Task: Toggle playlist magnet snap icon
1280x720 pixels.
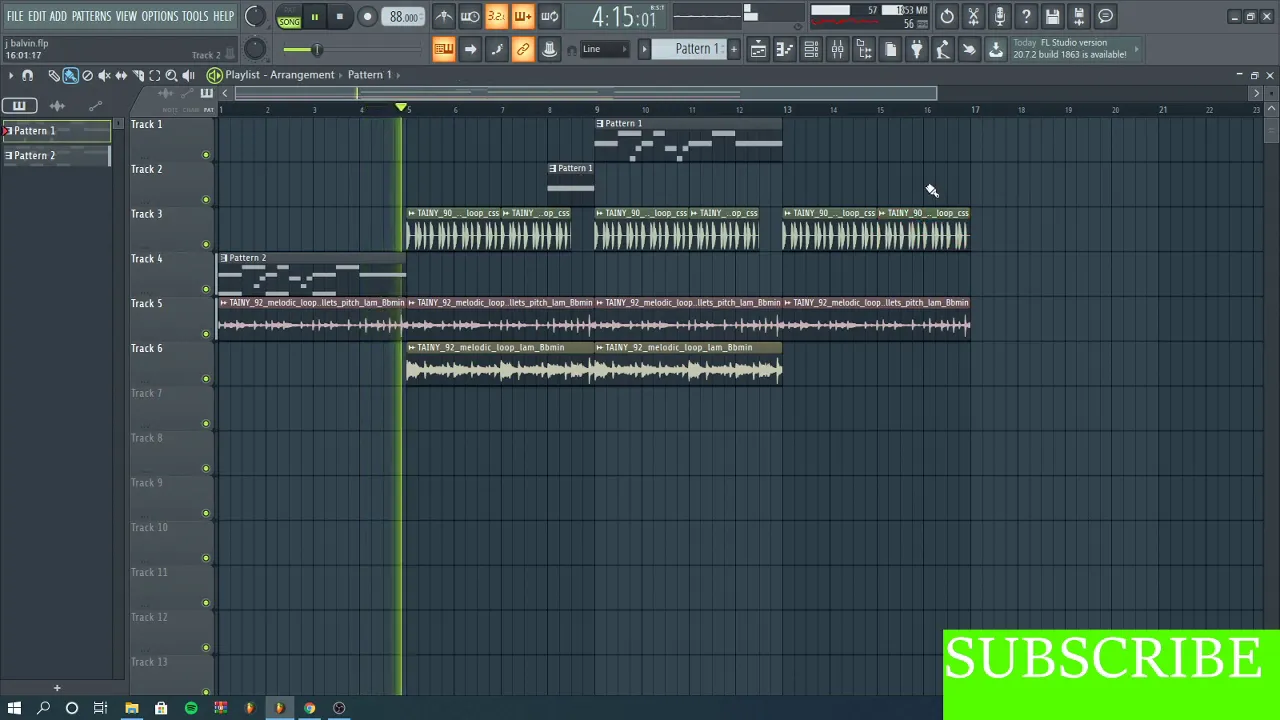Action: click(x=28, y=75)
